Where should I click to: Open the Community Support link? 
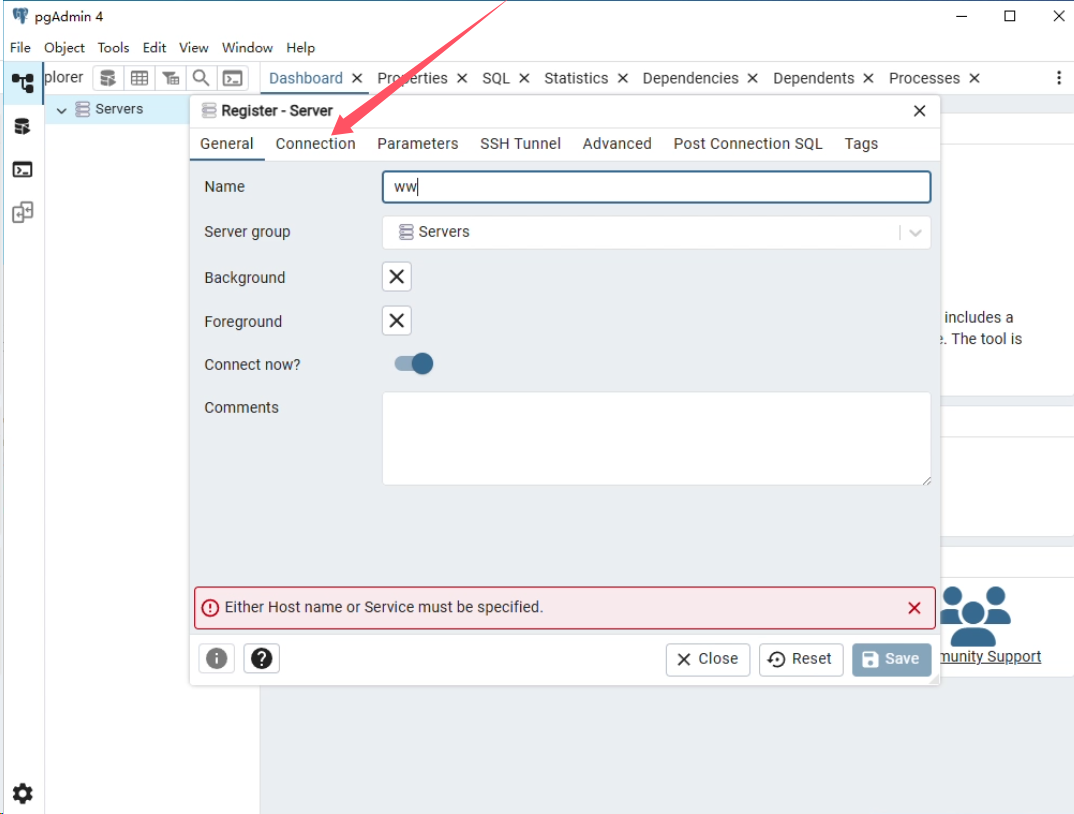coord(990,656)
